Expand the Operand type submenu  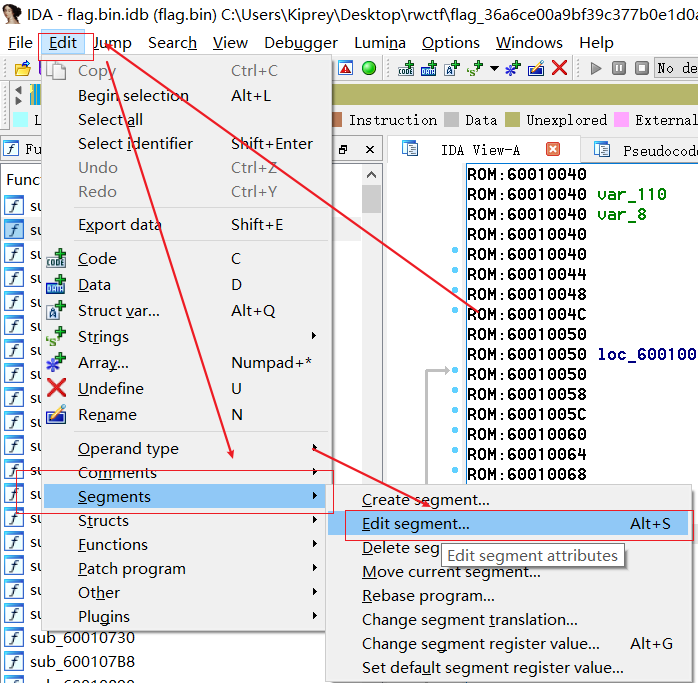pos(315,448)
